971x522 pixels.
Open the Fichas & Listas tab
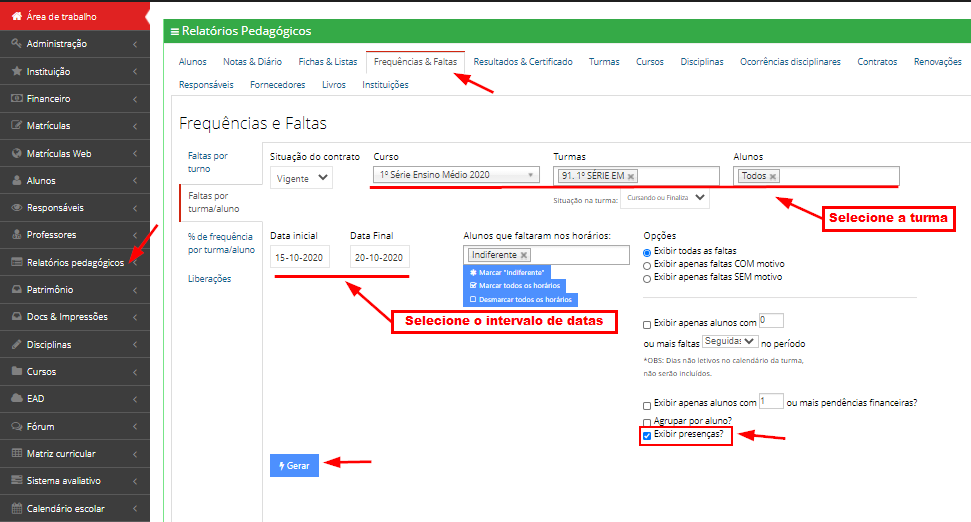click(328, 62)
